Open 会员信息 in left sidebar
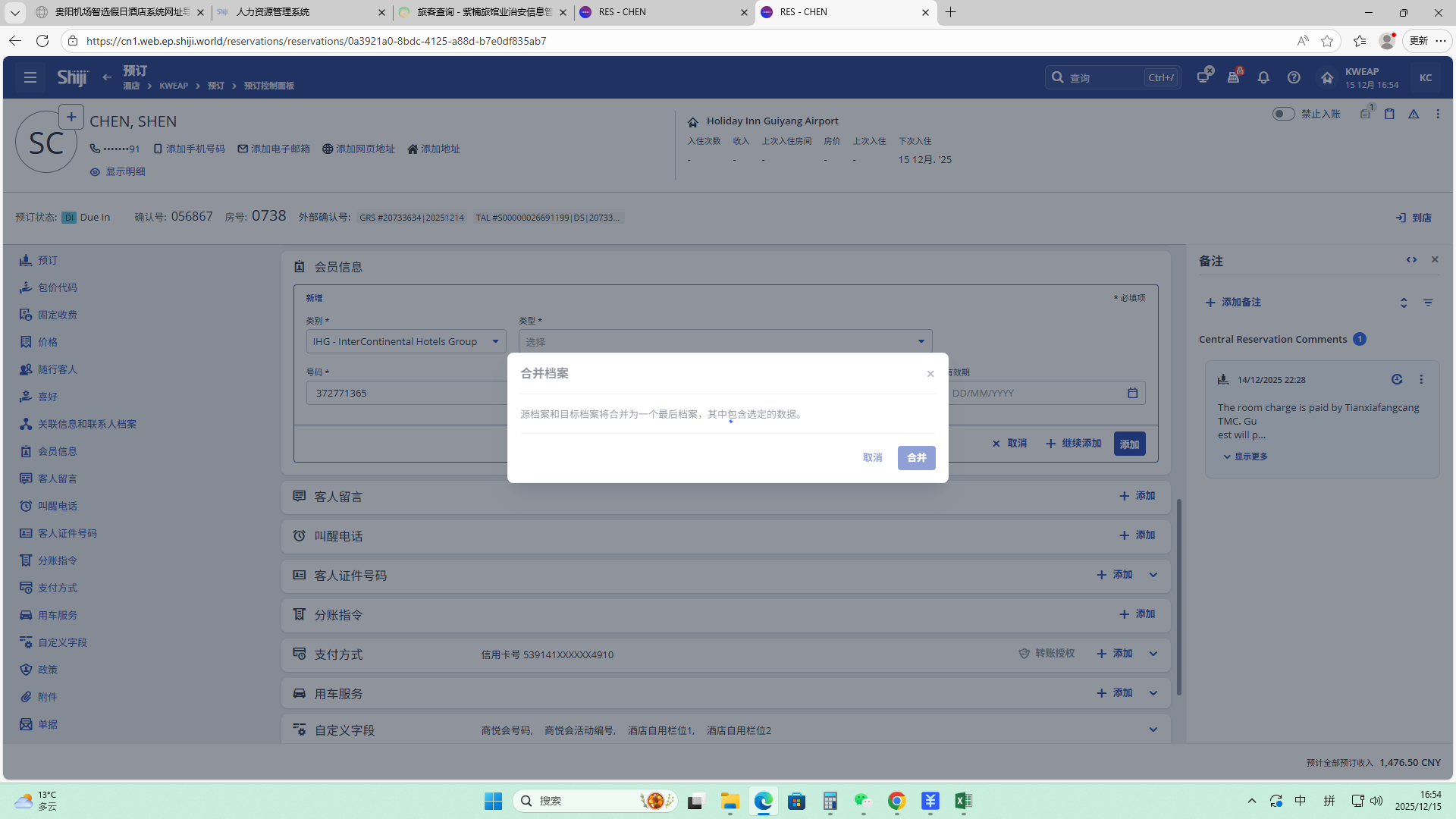 pos(58,451)
